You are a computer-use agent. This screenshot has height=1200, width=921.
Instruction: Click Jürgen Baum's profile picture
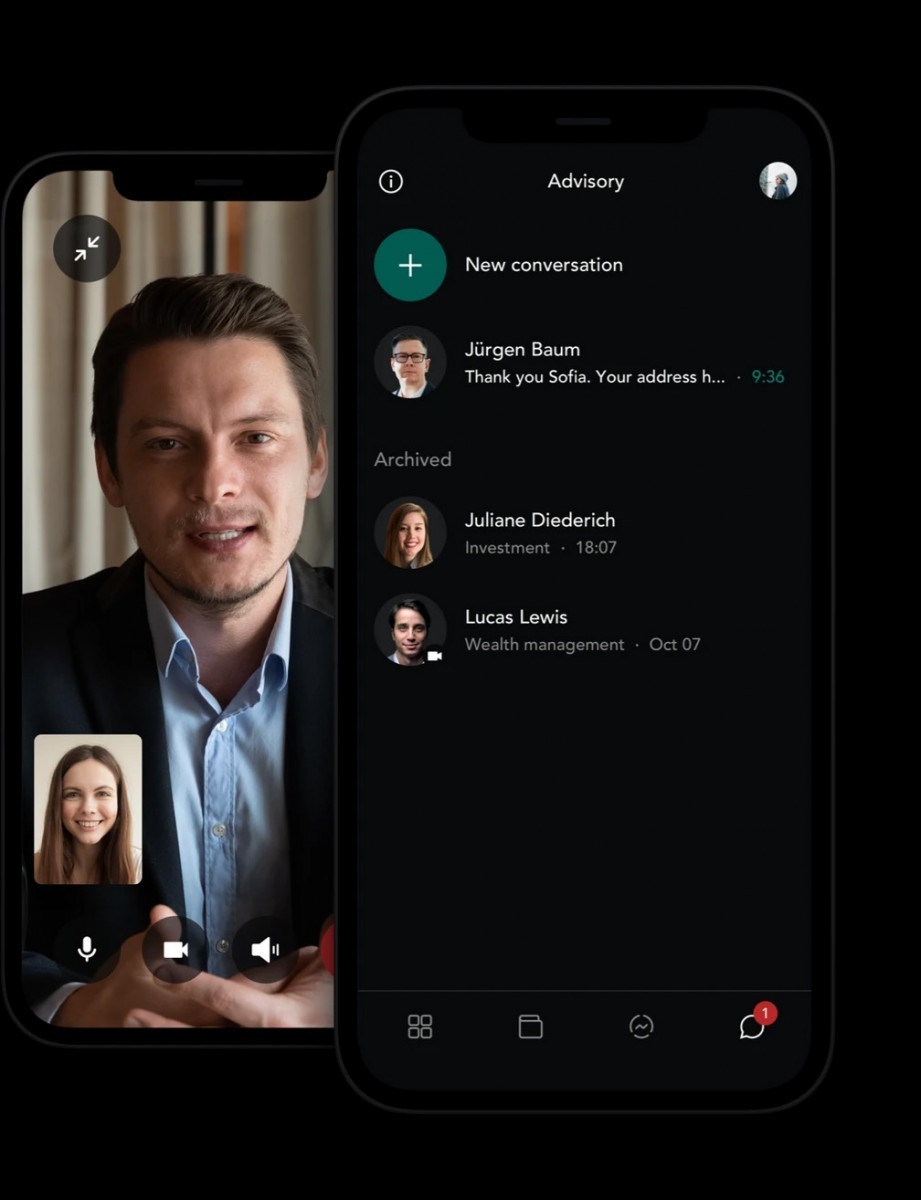[x=410, y=362]
